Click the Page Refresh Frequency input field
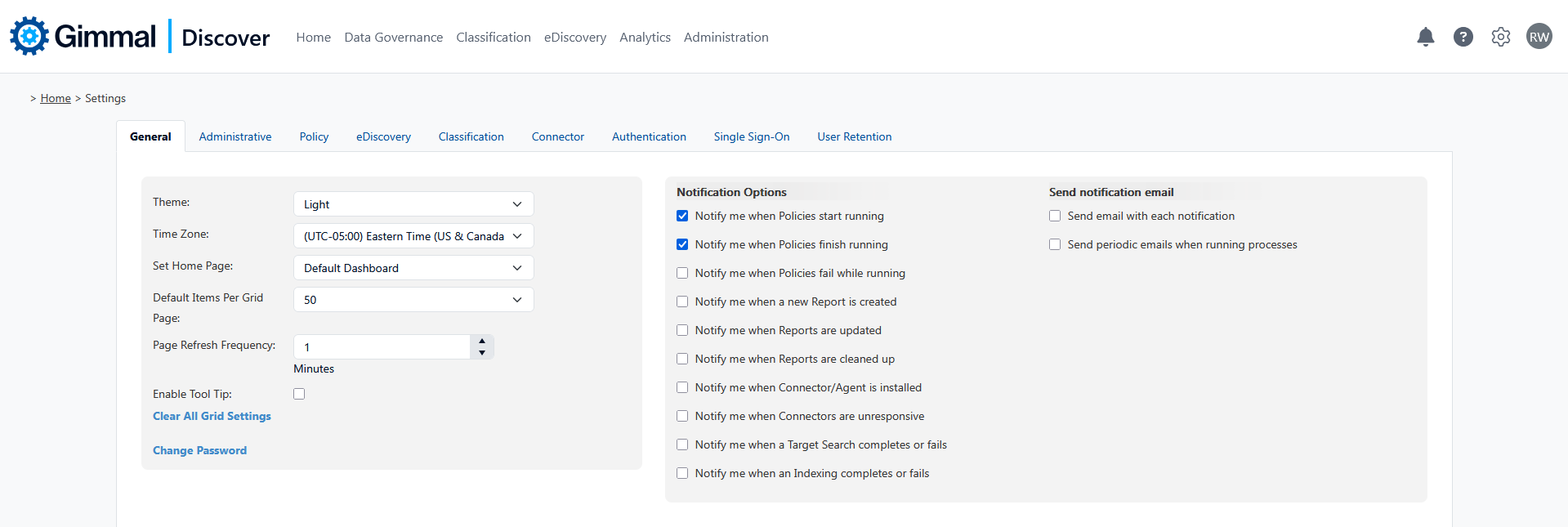 (x=381, y=347)
